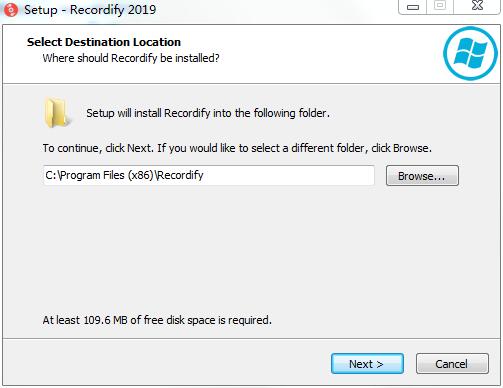Click the 'Select Destination Location' heading
503x388 pixels.
coord(104,42)
